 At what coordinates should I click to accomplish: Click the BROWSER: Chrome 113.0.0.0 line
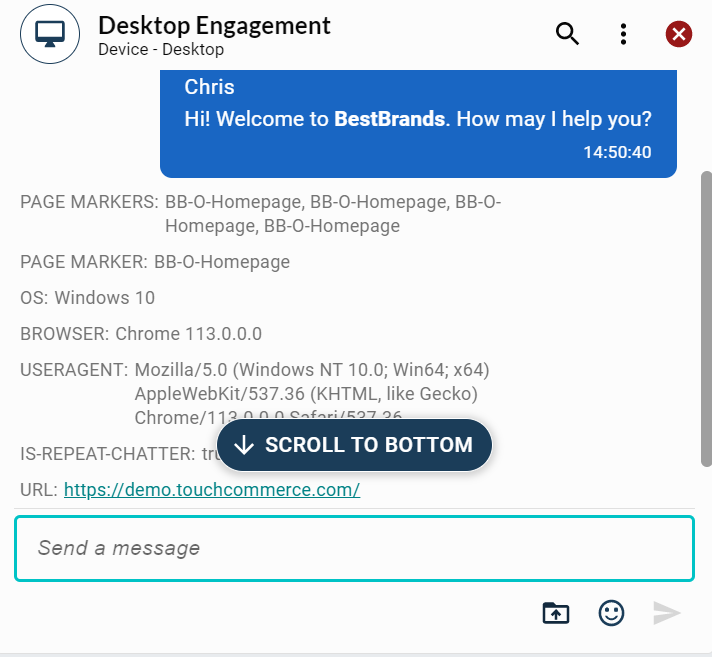(x=141, y=334)
